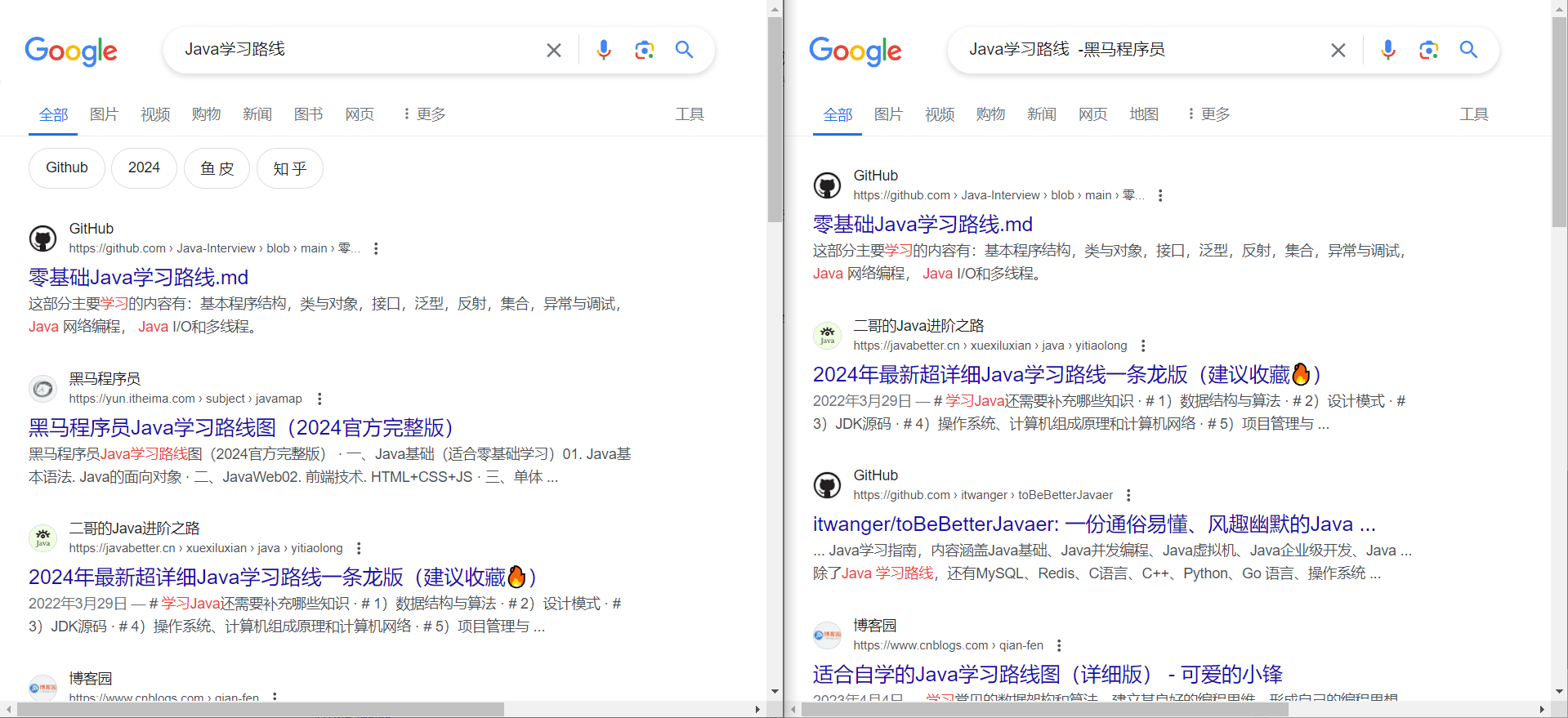The image size is (1568, 718).
Task: Switch to 地图 tab in right window
Action: [x=1144, y=114]
